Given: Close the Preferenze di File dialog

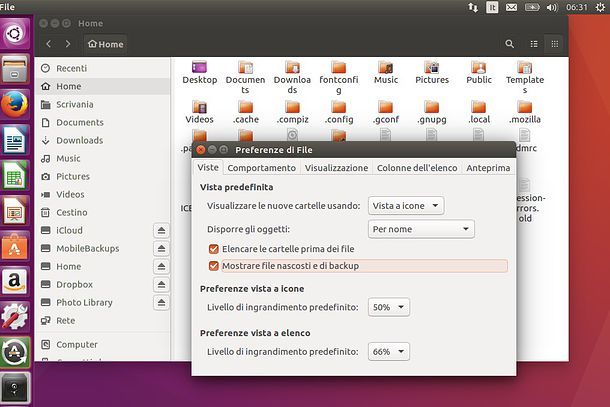Looking at the screenshot, I should click(201, 150).
